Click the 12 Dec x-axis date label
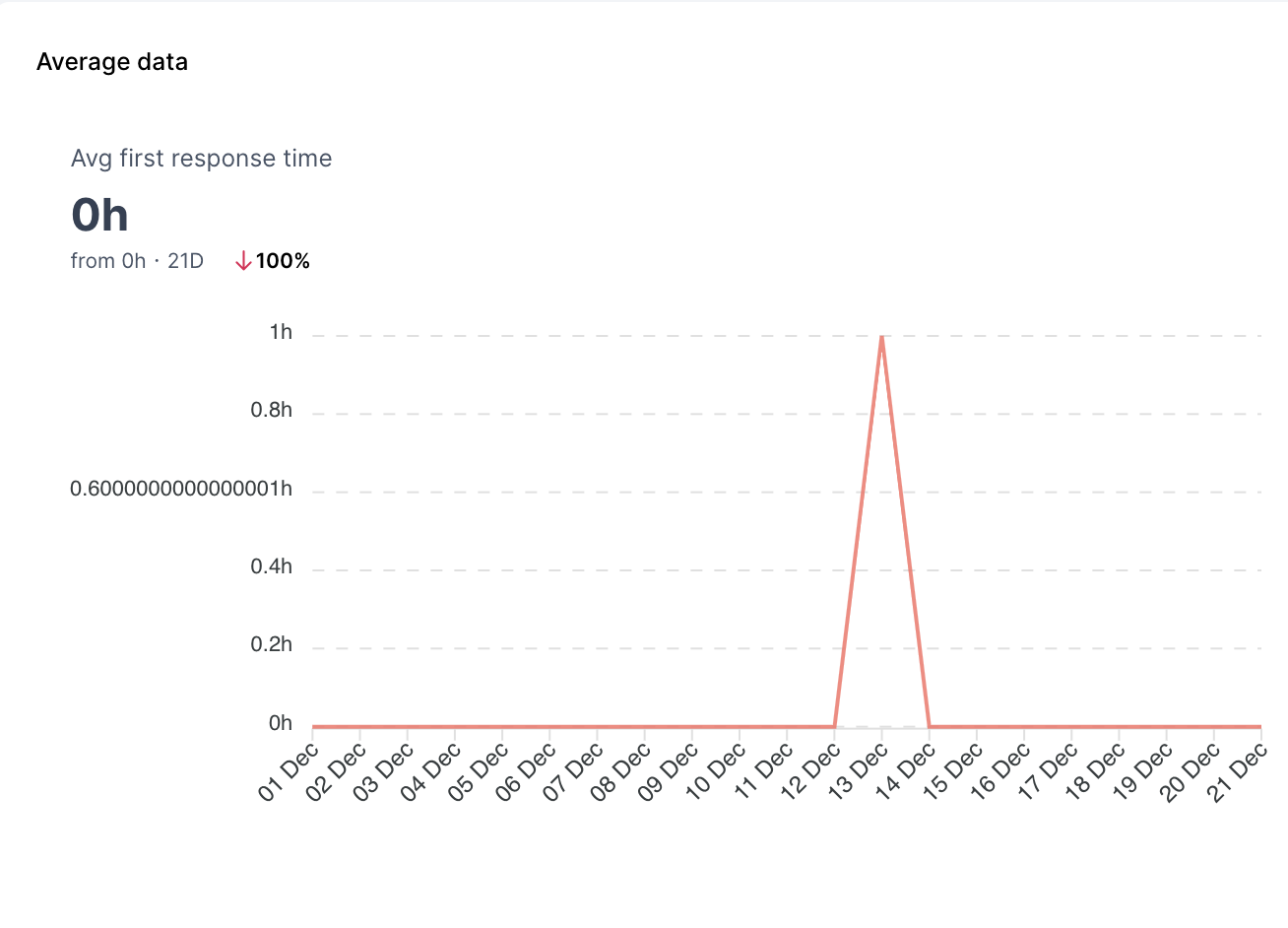1288x928 pixels. pyautogui.click(x=810, y=771)
